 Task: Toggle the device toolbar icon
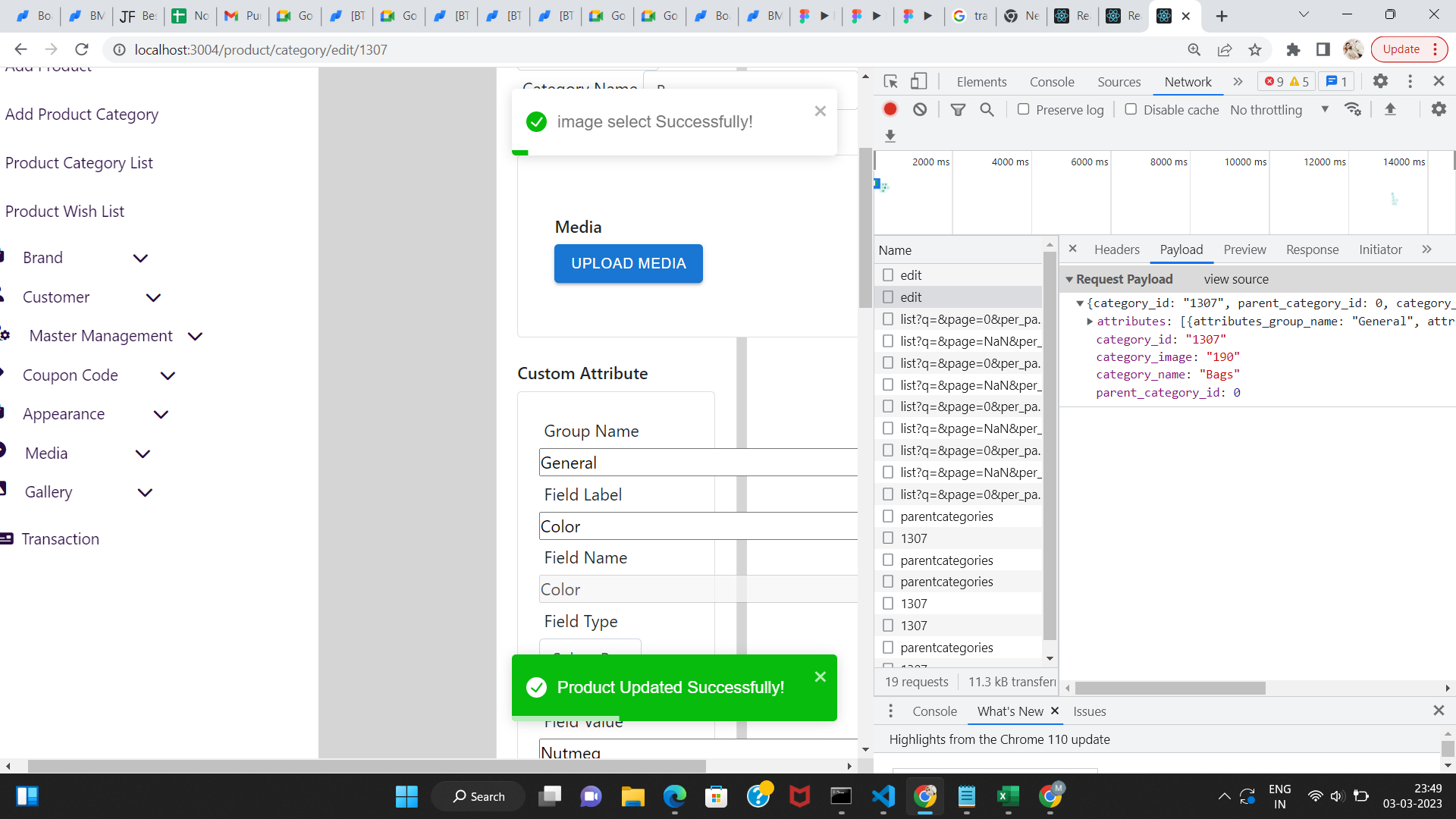(x=919, y=81)
